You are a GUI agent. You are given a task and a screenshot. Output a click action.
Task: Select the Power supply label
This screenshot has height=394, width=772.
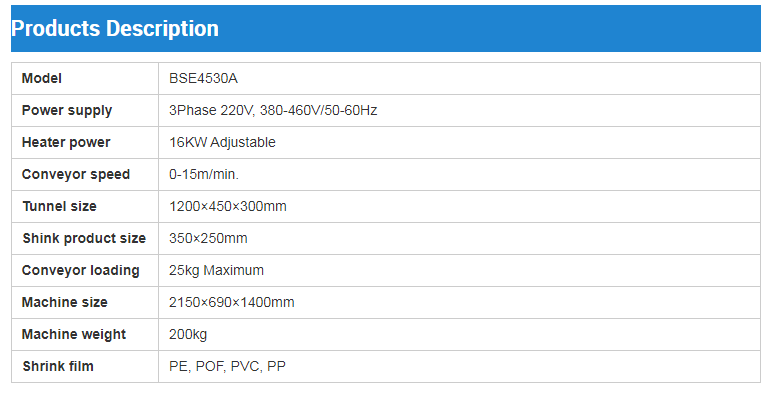click(67, 110)
